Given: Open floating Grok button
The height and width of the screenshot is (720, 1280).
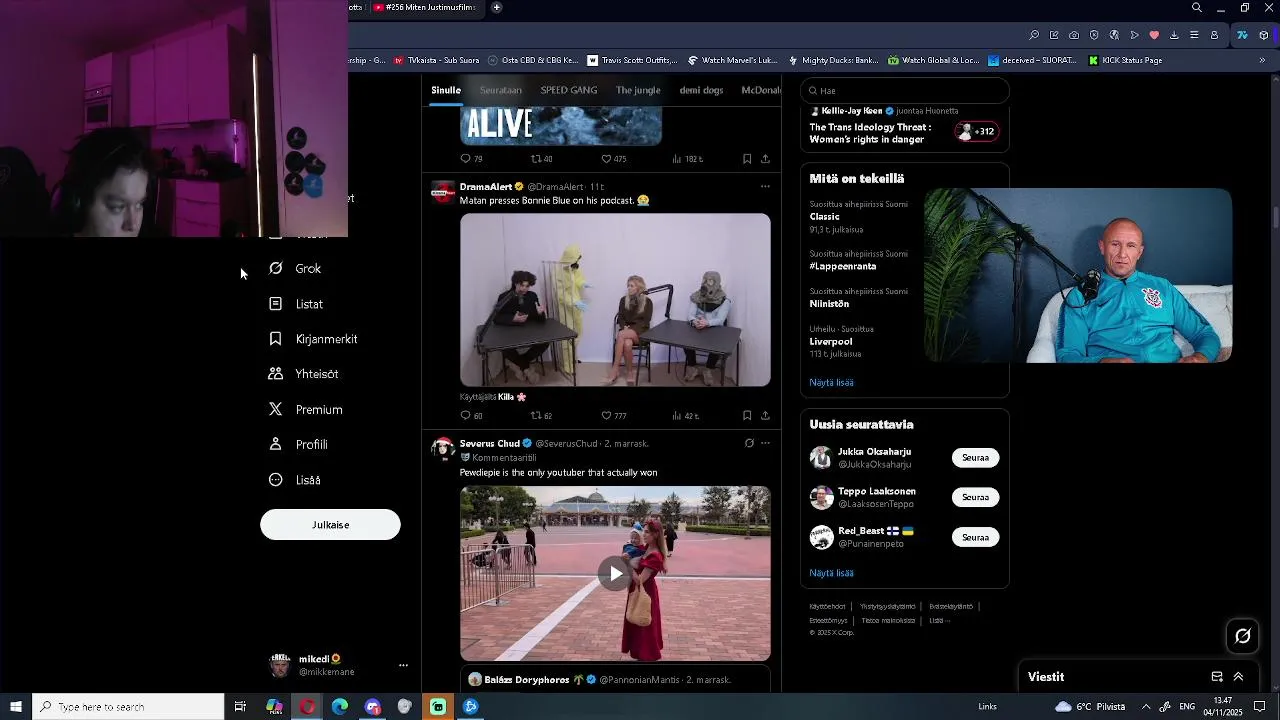Looking at the screenshot, I should [1243, 636].
